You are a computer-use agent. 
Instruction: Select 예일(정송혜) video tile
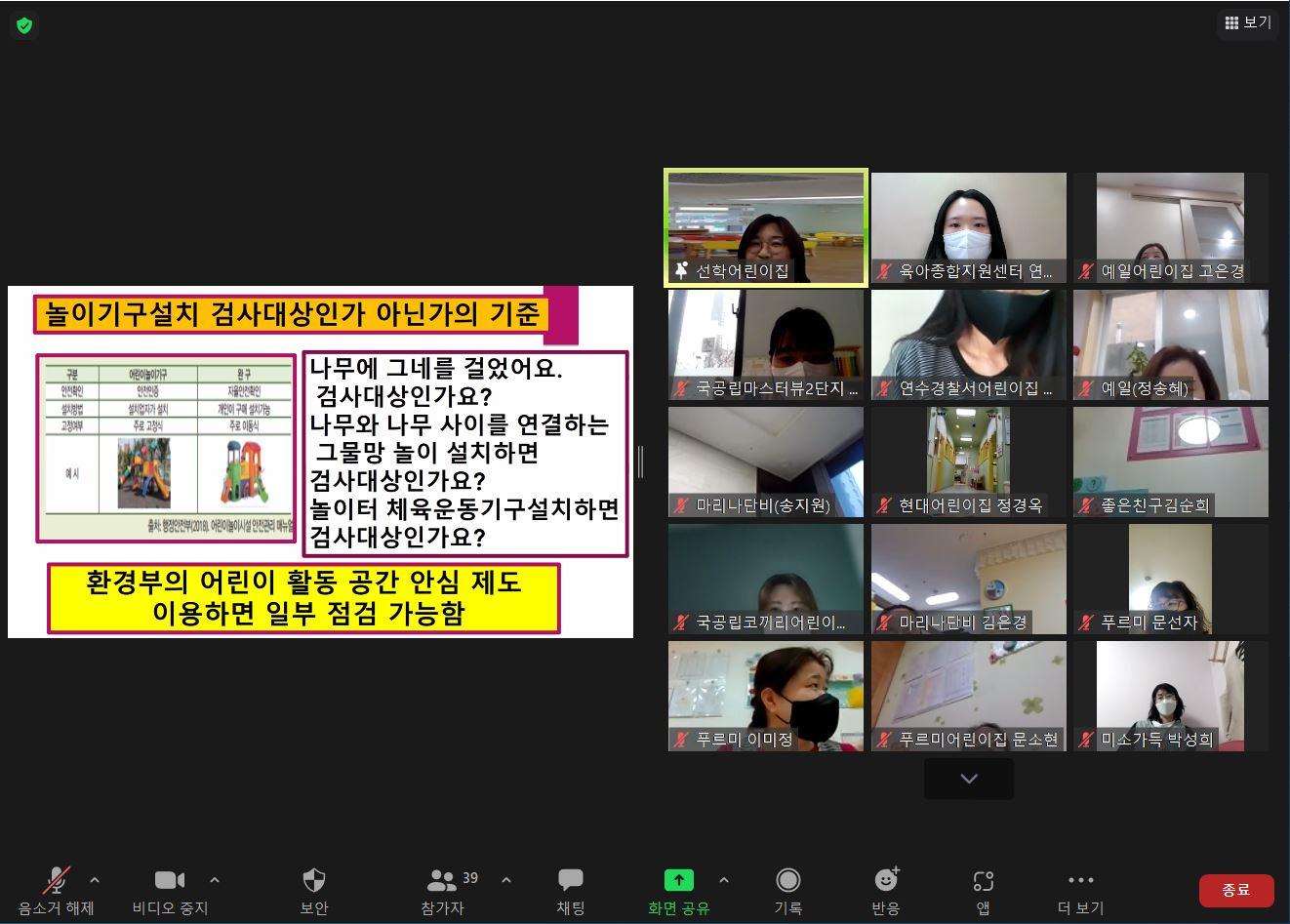click(1171, 344)
